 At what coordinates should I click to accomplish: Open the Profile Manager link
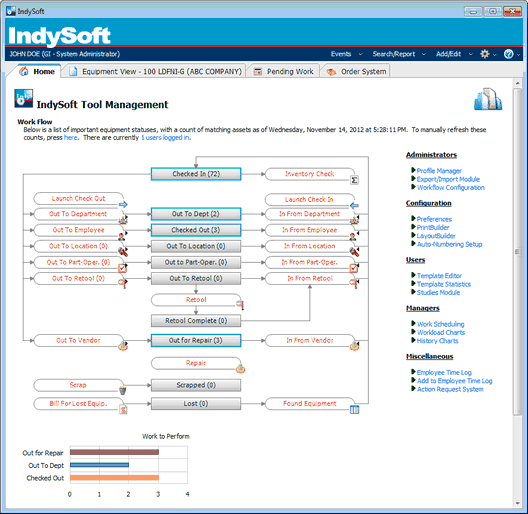[439, 171]
